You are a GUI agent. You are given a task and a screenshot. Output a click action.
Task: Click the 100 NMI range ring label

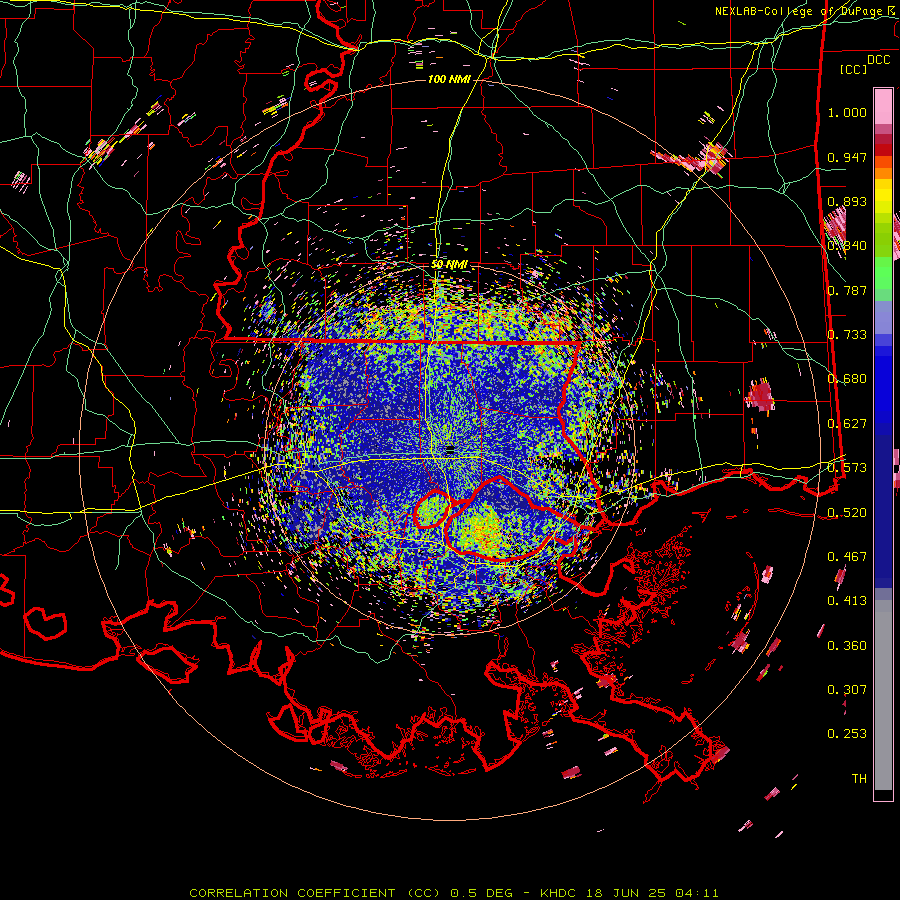click(449, 79)
